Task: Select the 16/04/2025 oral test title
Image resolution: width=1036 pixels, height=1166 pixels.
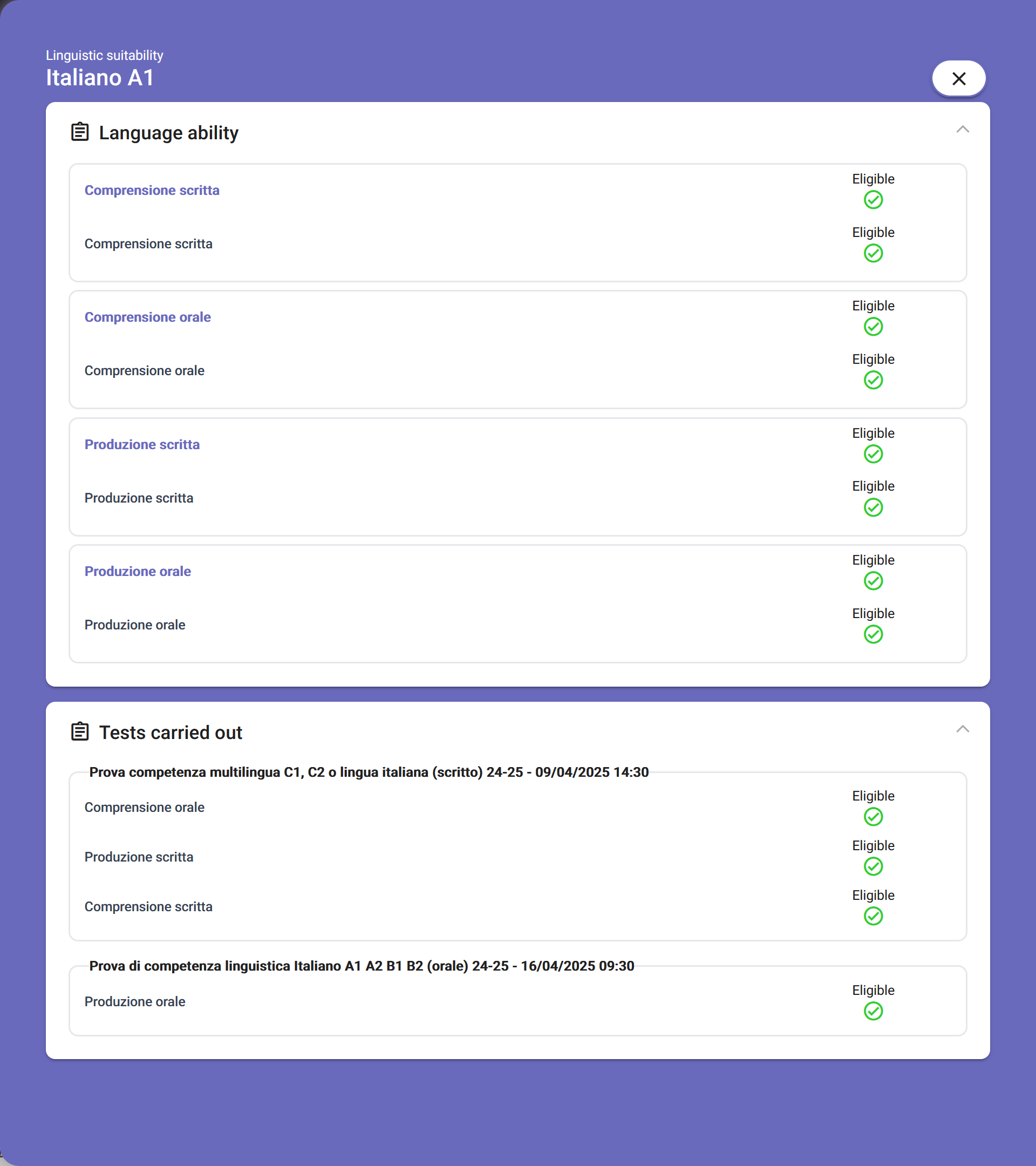Action: pos(362,966)
